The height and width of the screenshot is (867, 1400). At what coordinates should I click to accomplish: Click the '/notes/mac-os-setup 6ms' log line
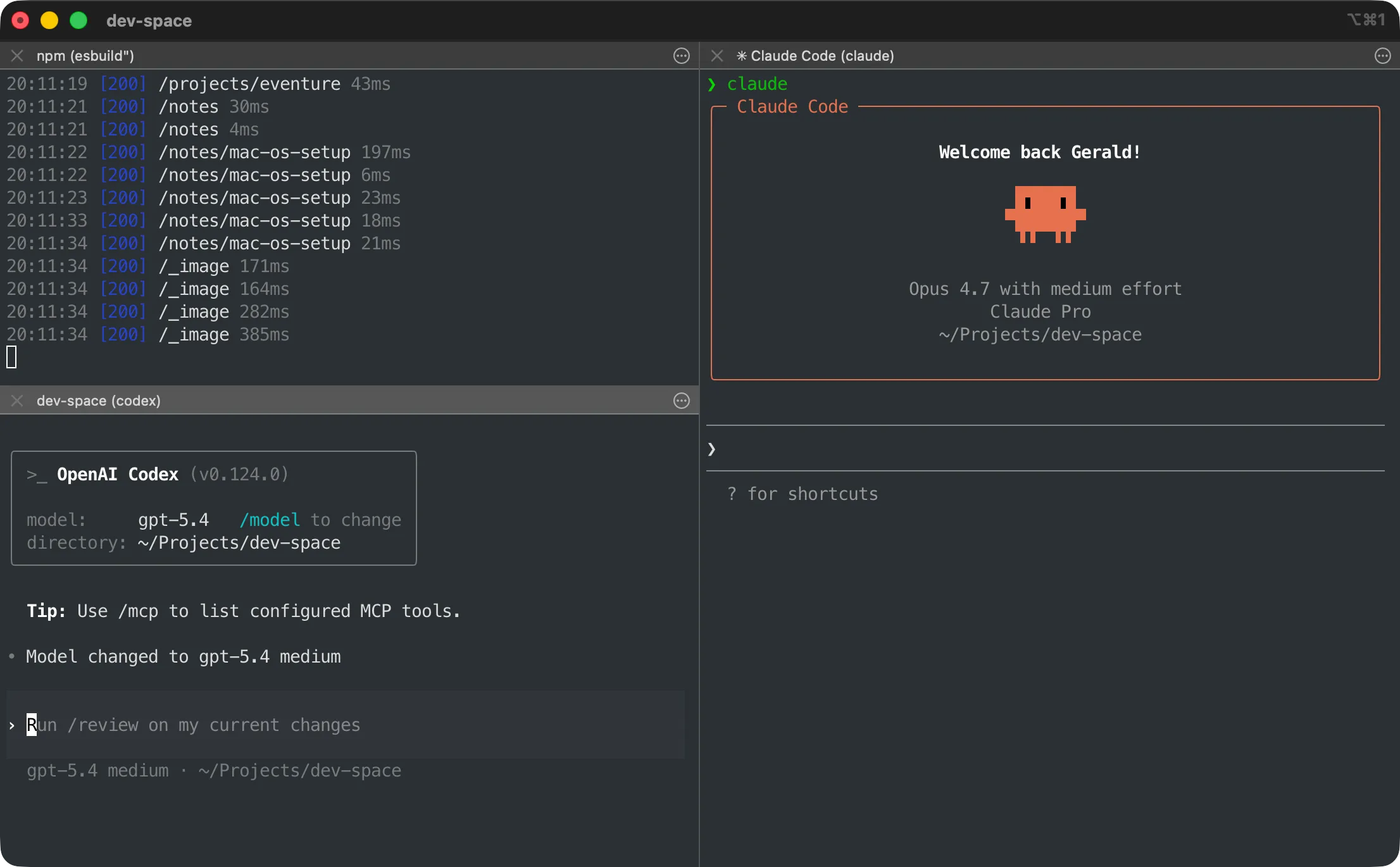(199, 175)
